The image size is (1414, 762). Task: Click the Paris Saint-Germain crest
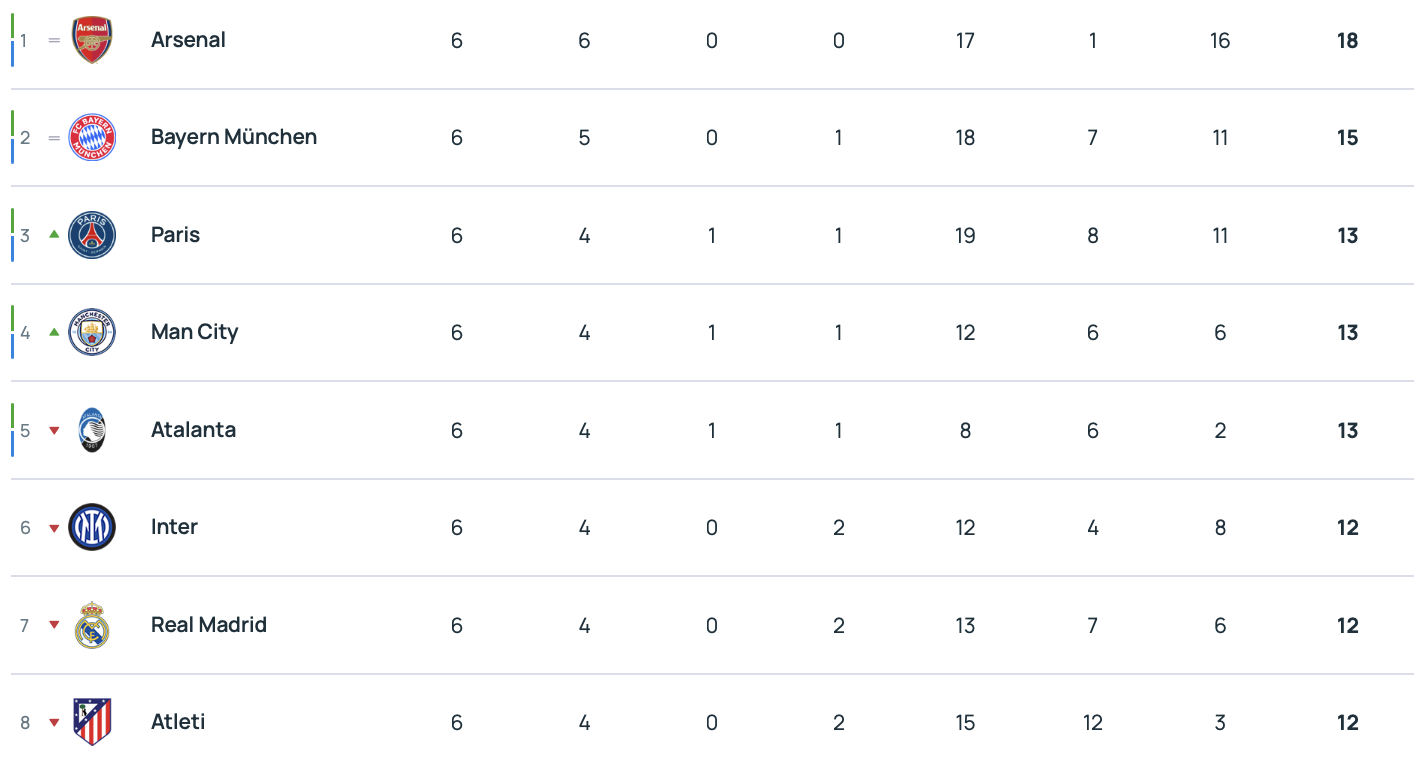tap(92, 236)
